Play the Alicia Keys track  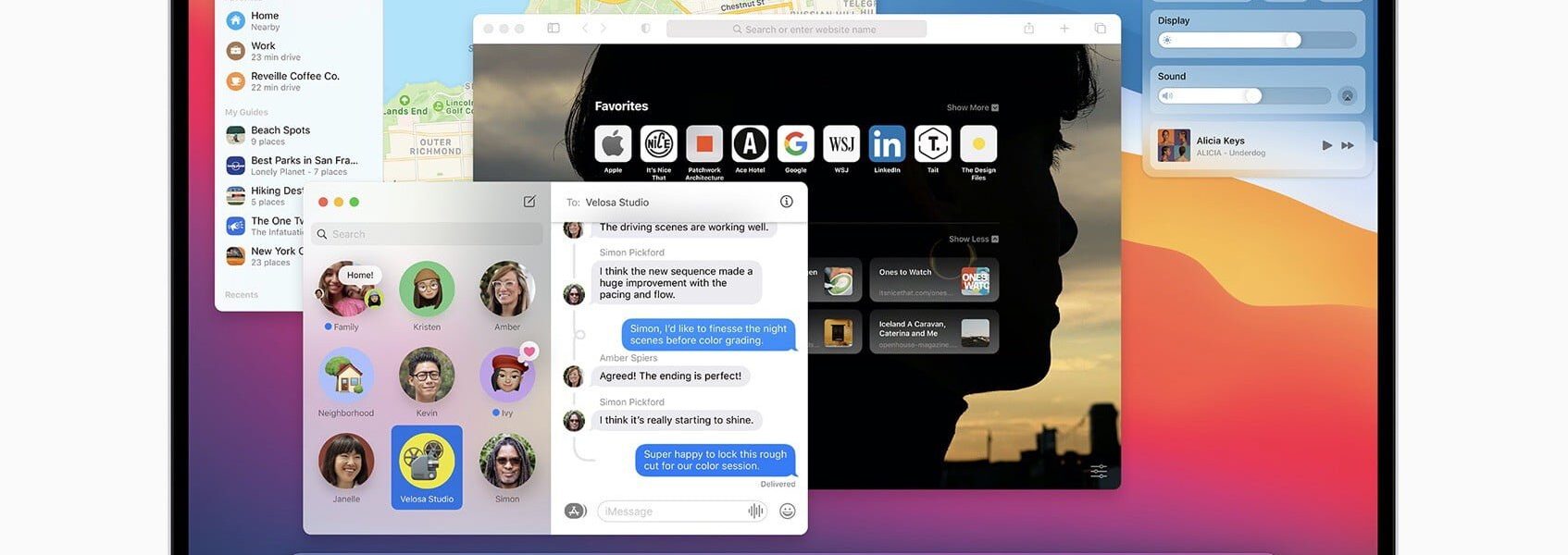(x=1326, y=145)
